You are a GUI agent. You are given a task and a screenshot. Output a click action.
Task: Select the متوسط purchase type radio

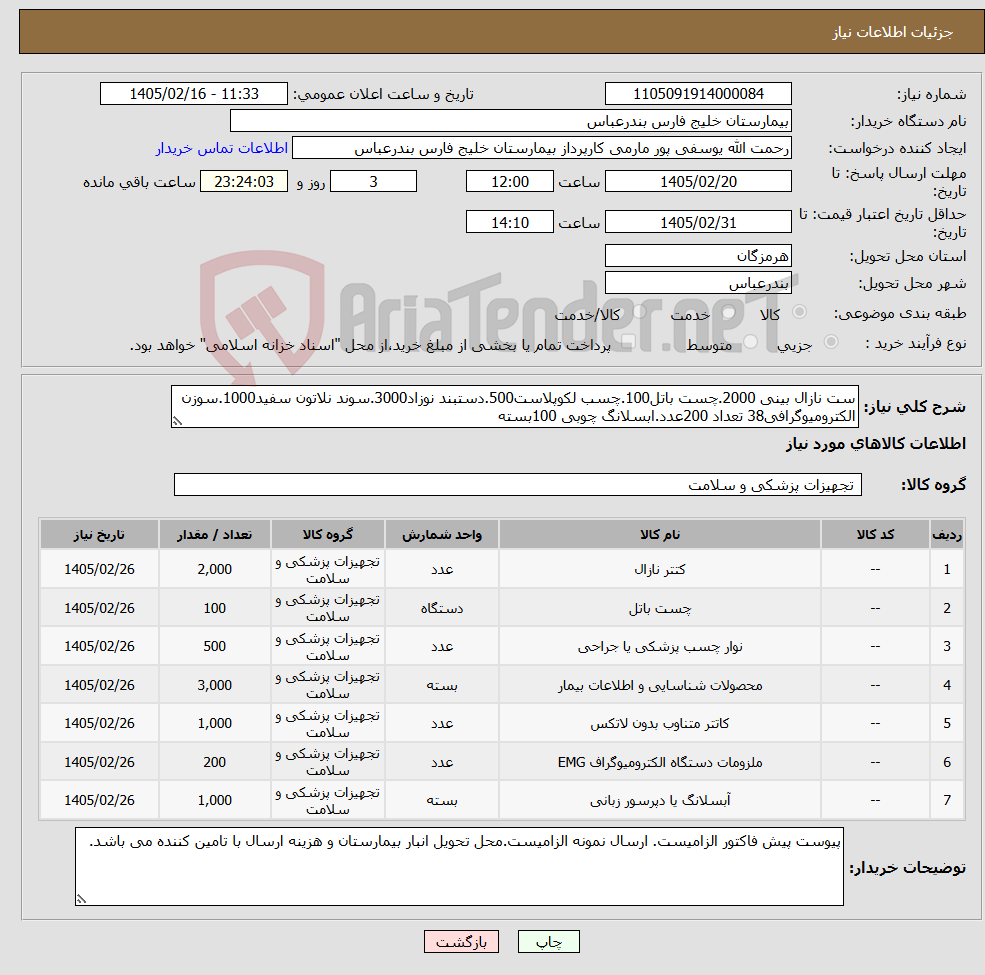pyautogui.click(x=750, y=342)
